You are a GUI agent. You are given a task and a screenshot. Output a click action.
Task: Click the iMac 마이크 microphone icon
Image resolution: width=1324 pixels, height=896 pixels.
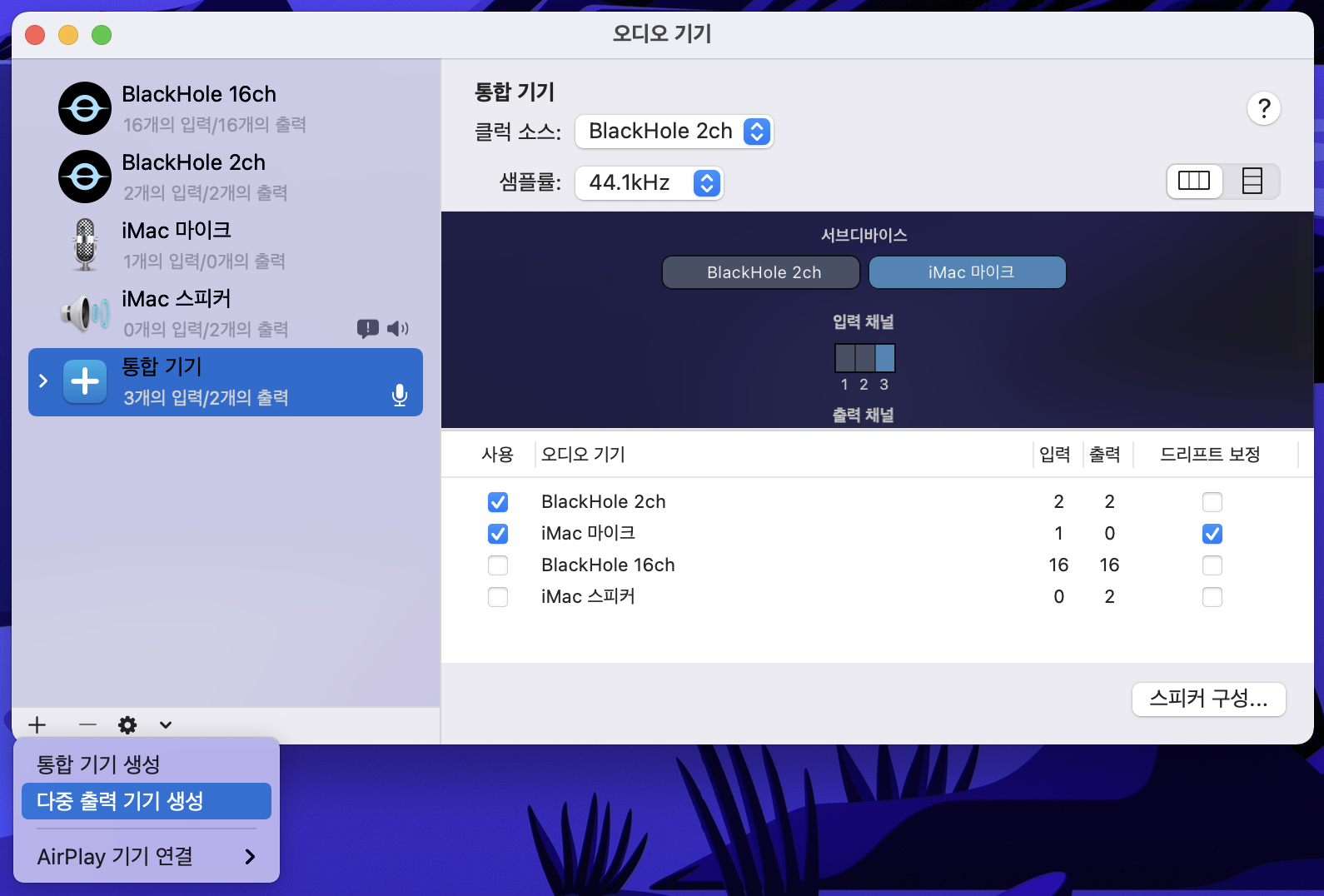(85, 245)
